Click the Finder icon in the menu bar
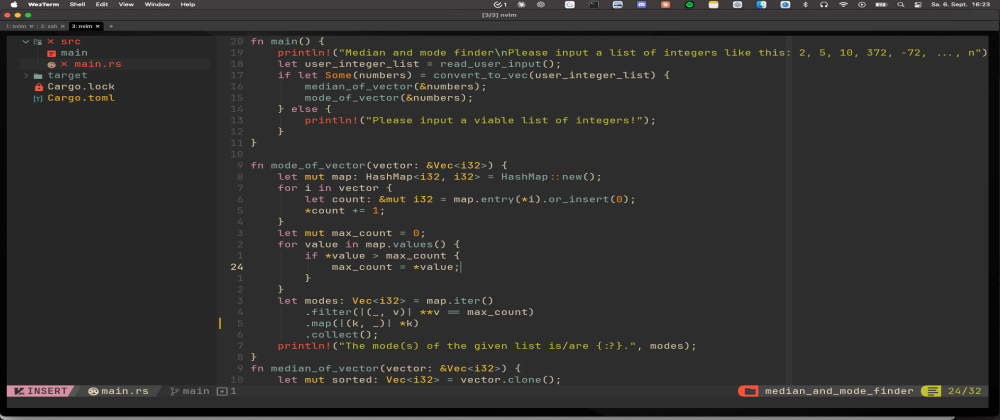 click(761, 4)
